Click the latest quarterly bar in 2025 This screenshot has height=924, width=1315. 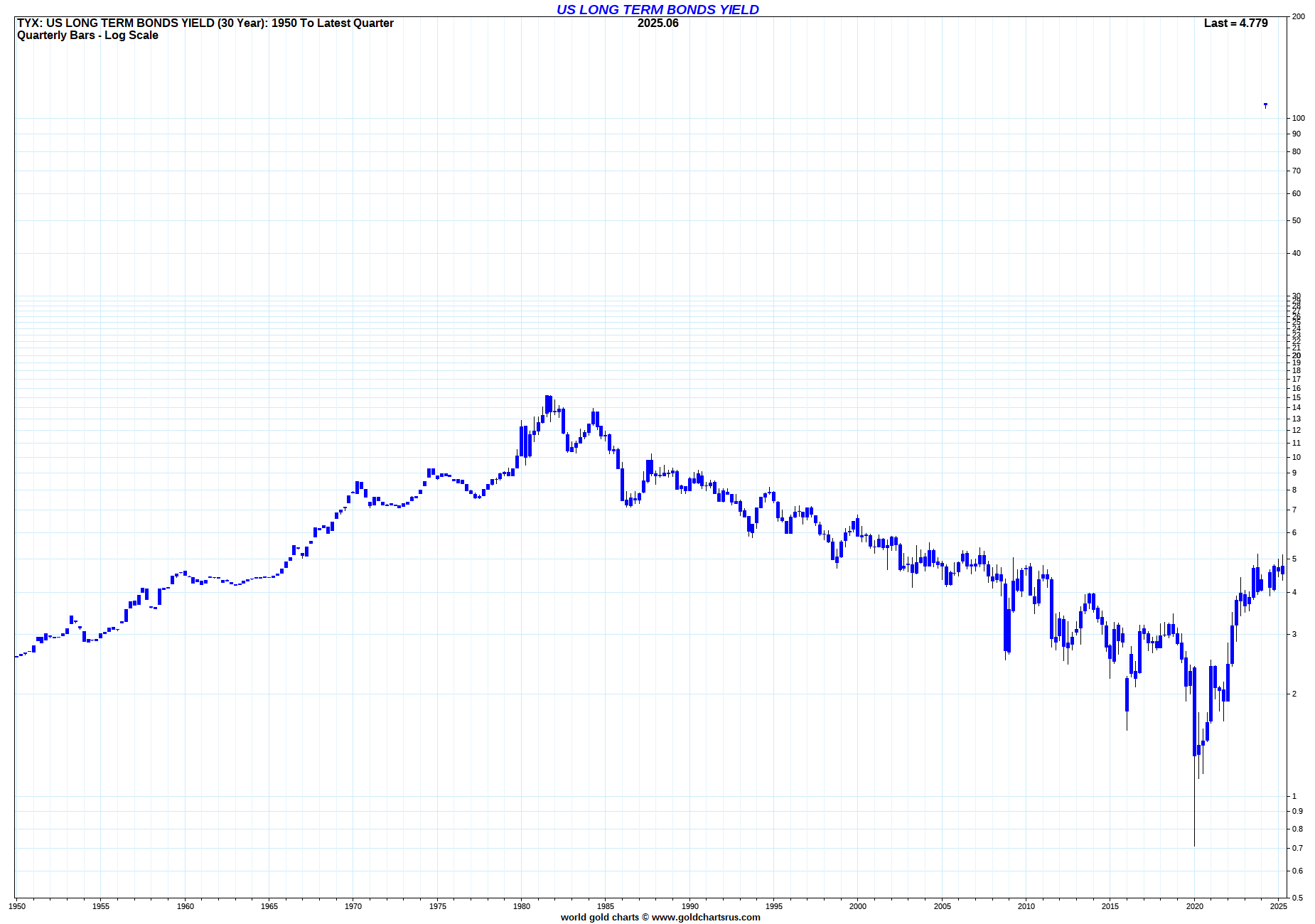tap(1282, 569)
